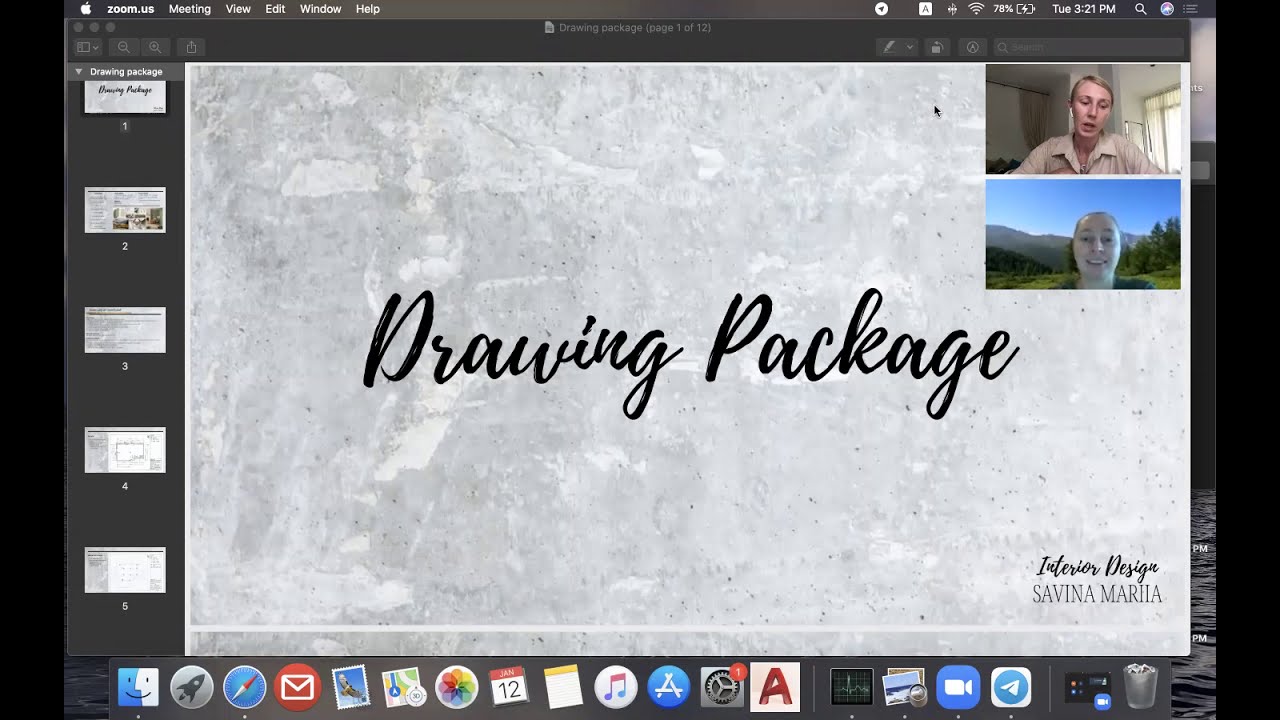Click the 78% battery indicator

pyautogui.click(x=1014, y=9)
